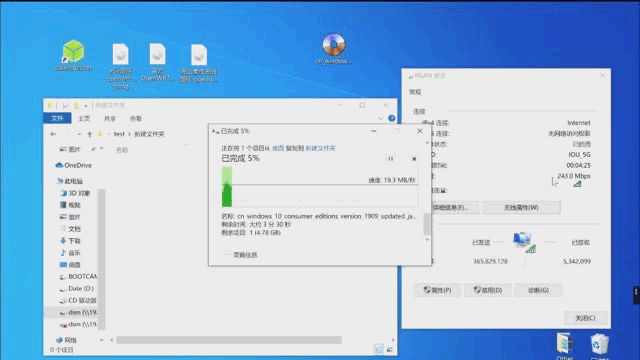Screen dimensions: 640x360
Task: Select the BOOTCAMP drive in navigation pane
Action: (78, 276)
